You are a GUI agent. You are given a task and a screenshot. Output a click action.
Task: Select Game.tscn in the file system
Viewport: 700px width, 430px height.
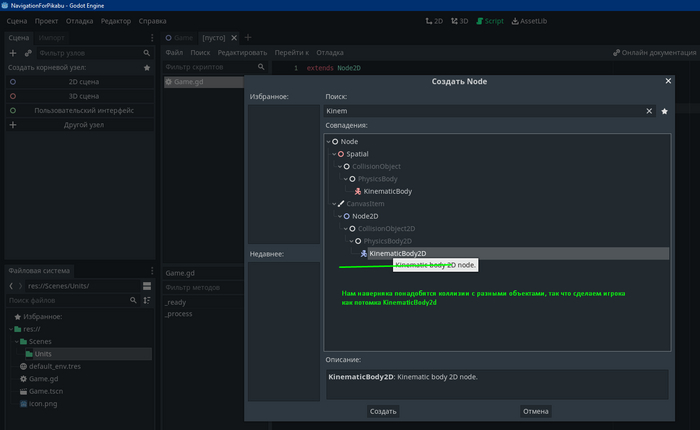(x=46, y=392)
